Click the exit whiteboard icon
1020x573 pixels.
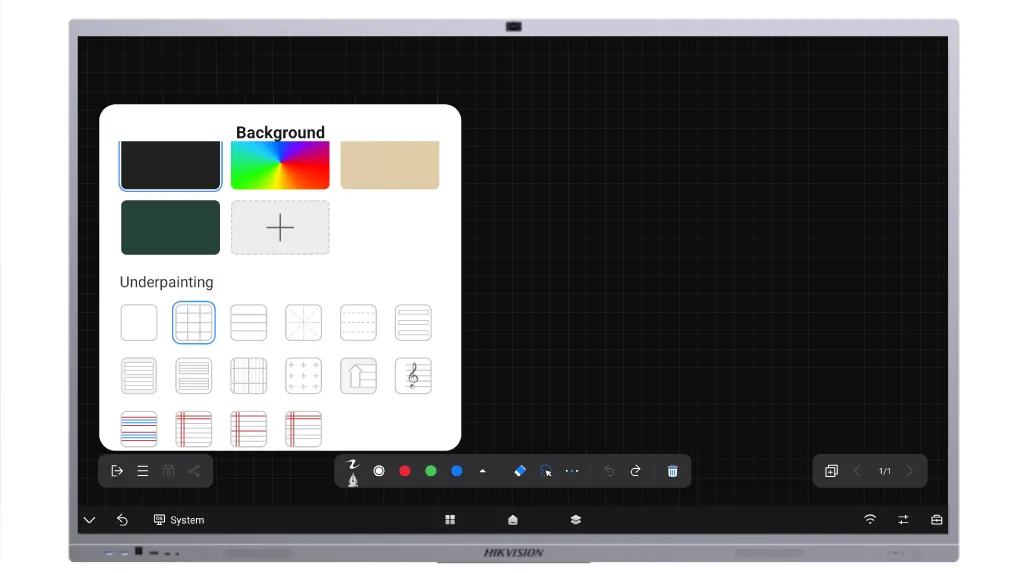tap(117, 471)
